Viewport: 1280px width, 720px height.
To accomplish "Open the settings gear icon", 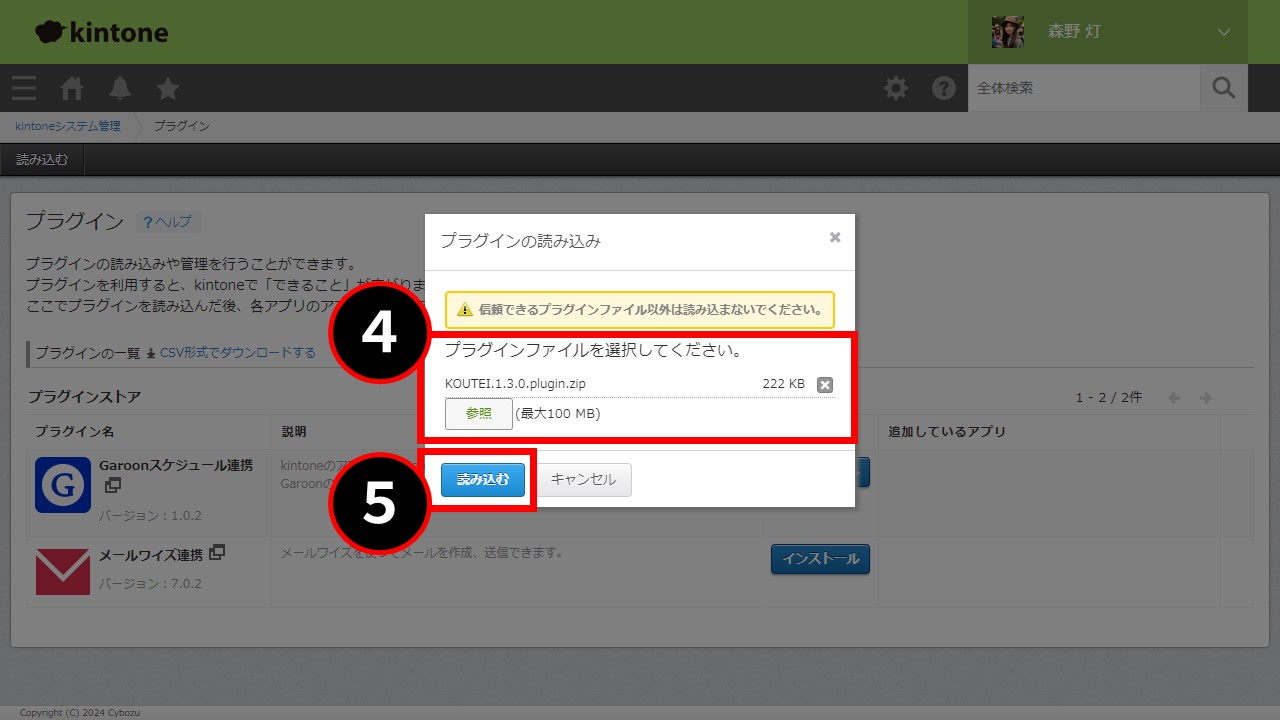I will (x=896, y=88).
